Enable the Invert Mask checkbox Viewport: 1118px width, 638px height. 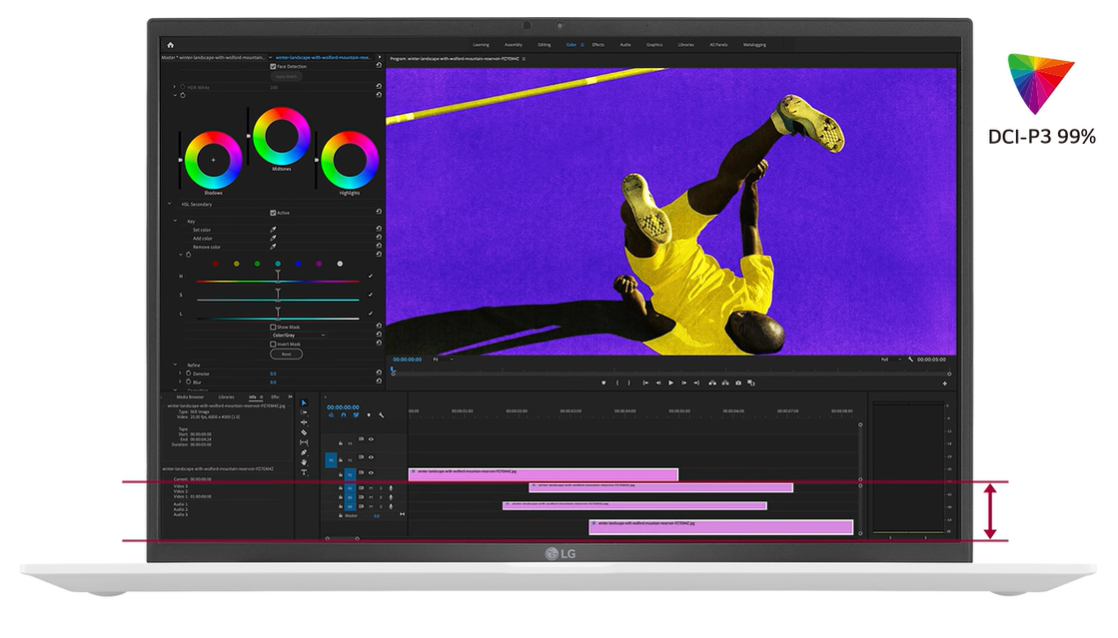coord(273,344)
